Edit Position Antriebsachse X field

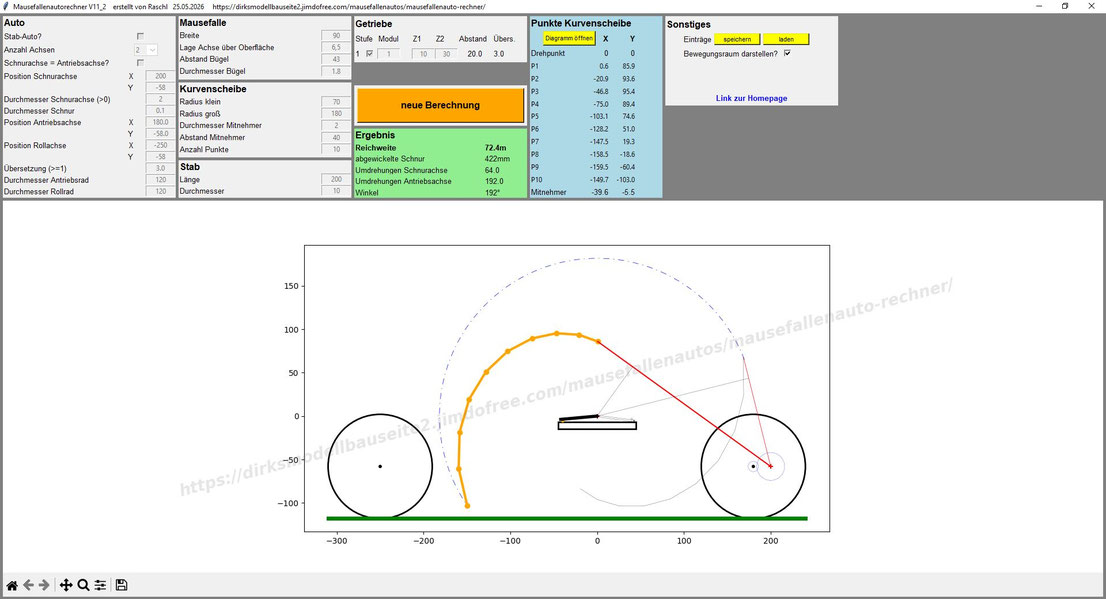click(160, 122)
